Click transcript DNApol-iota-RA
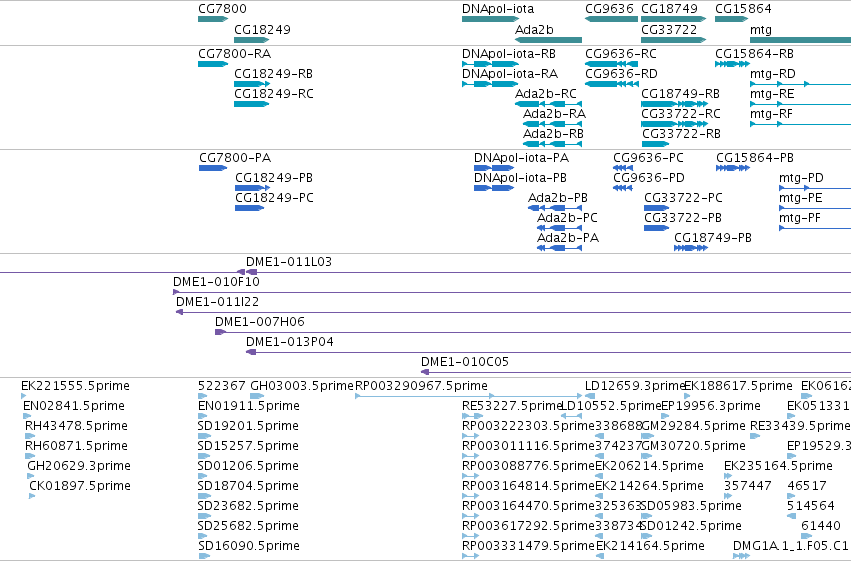The image size is (851, 561). pos(490,84)
